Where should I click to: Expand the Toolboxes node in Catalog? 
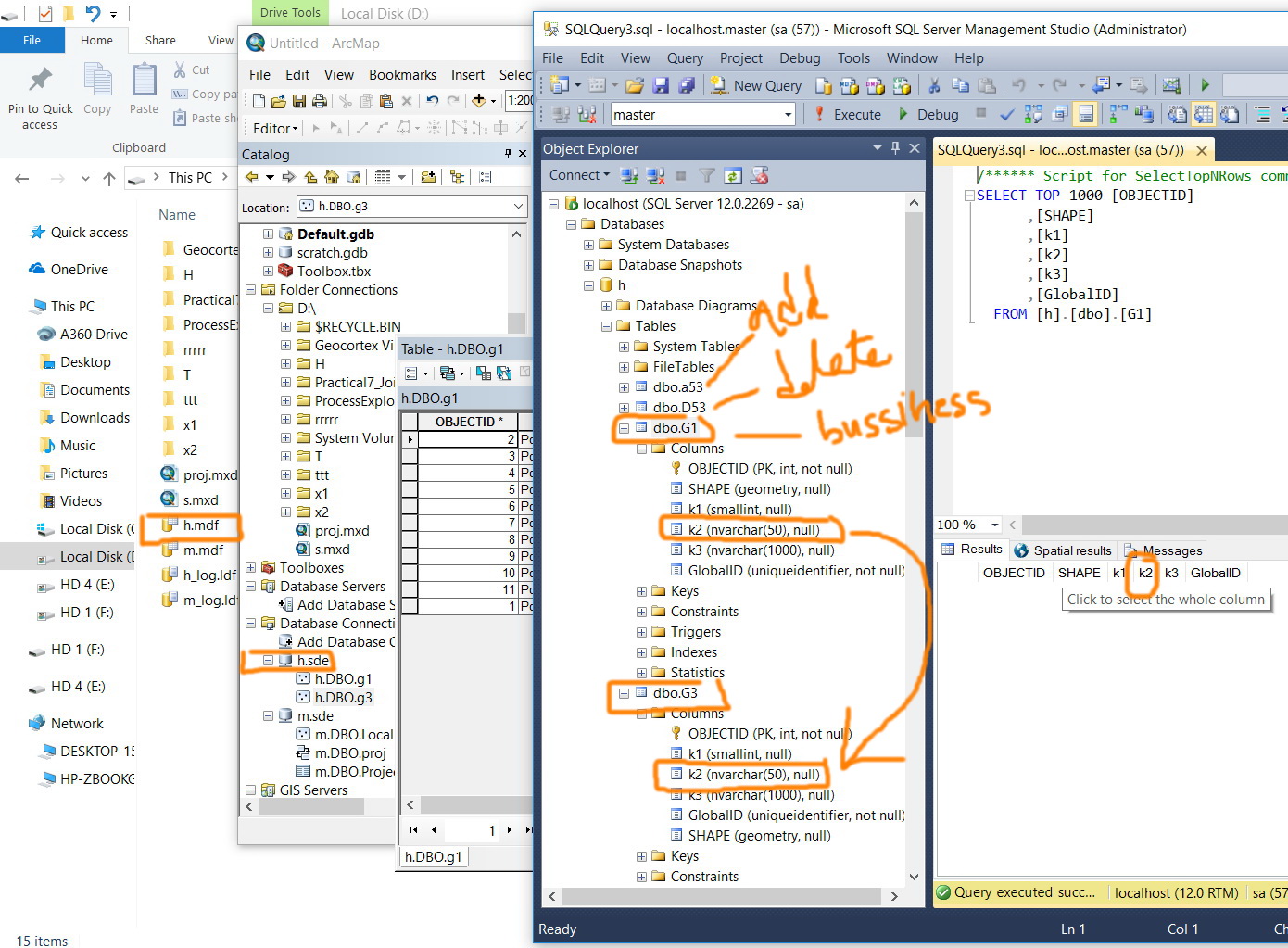[250, 568]
